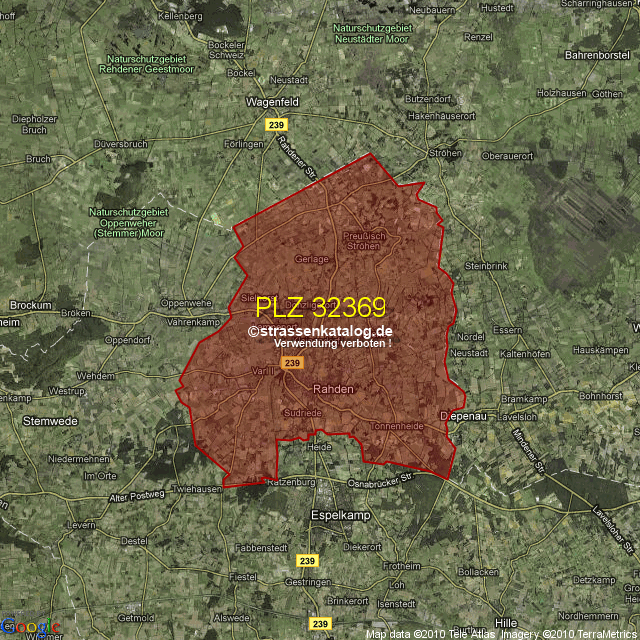Click the Rahden town label
Screen dimensions: 640x640
point(333,389)
